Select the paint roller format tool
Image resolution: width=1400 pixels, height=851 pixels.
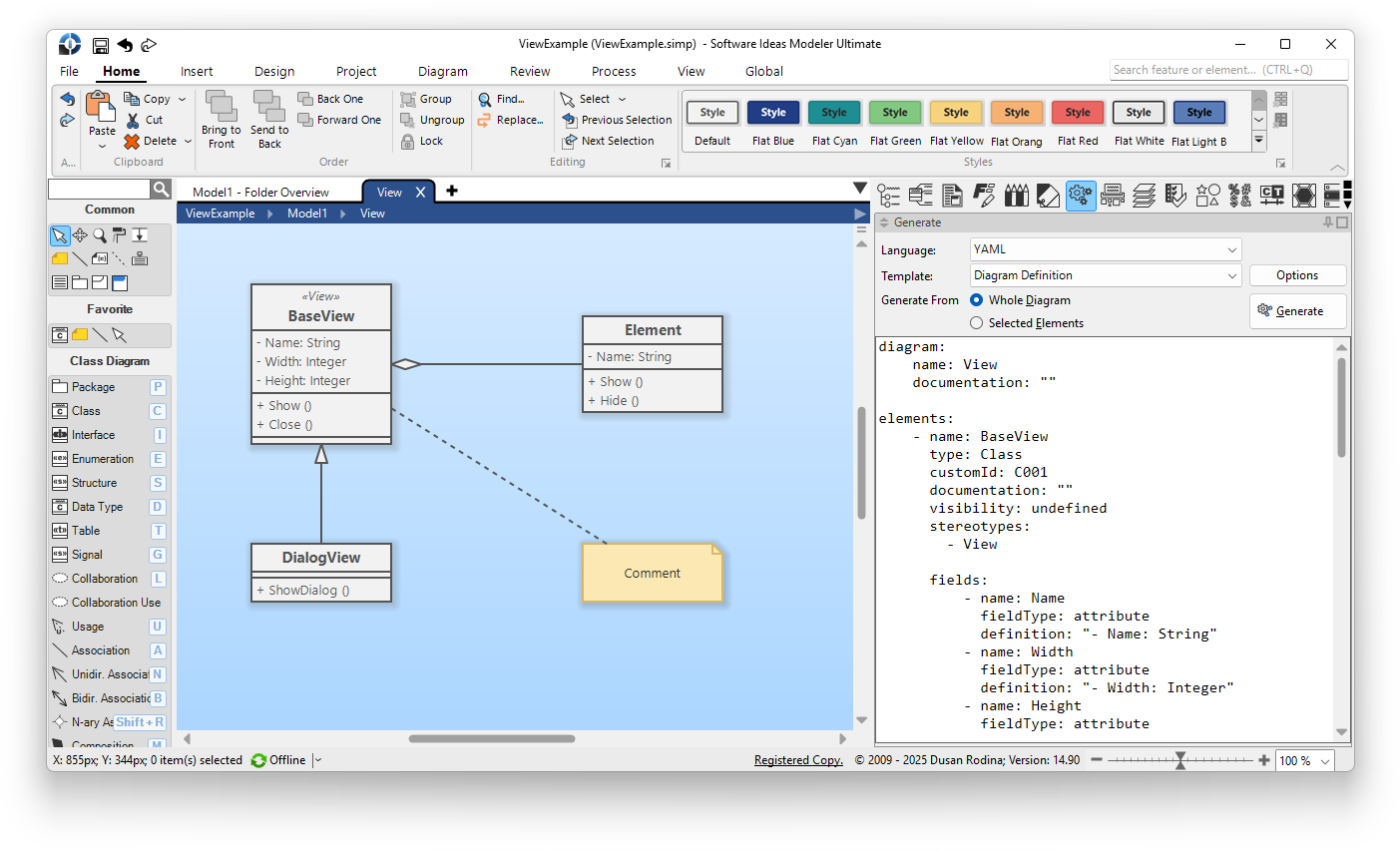point(119,235)
